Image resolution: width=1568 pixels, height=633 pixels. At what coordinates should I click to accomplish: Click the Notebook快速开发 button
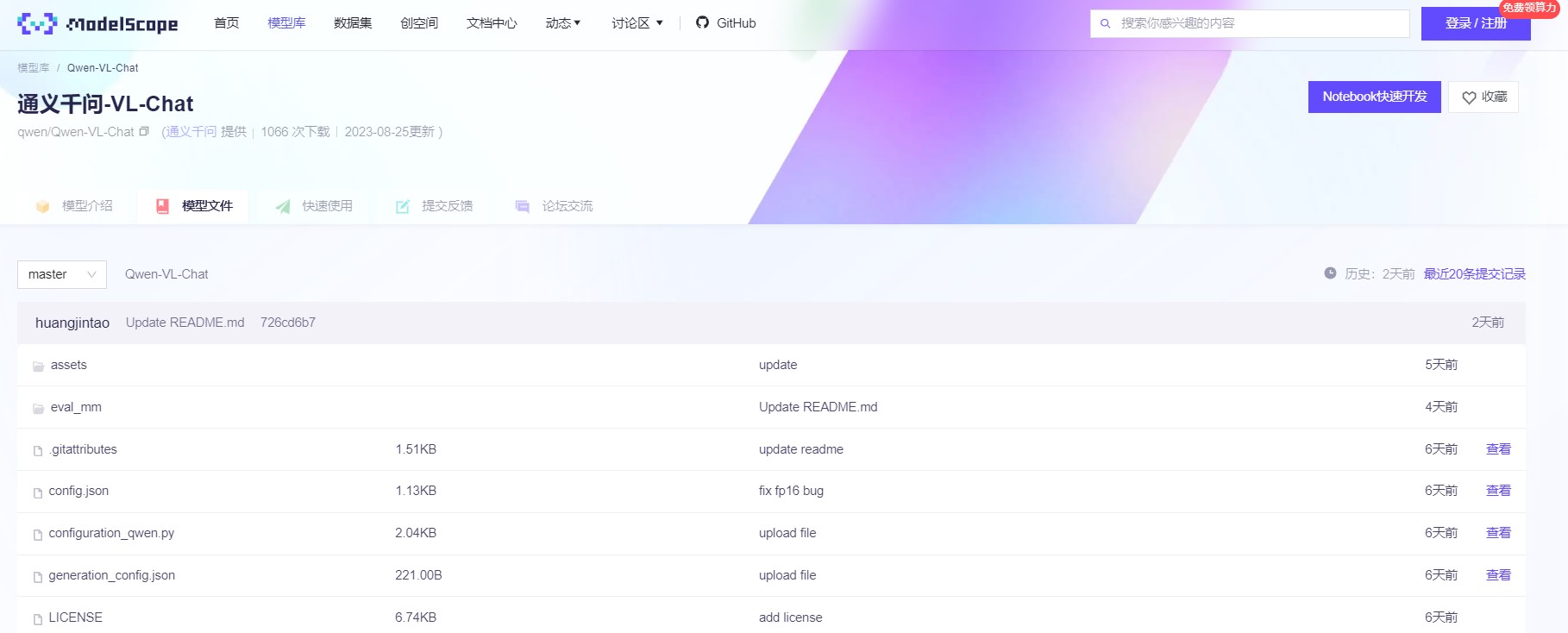pyautogui.click(x=1375, y=97)
